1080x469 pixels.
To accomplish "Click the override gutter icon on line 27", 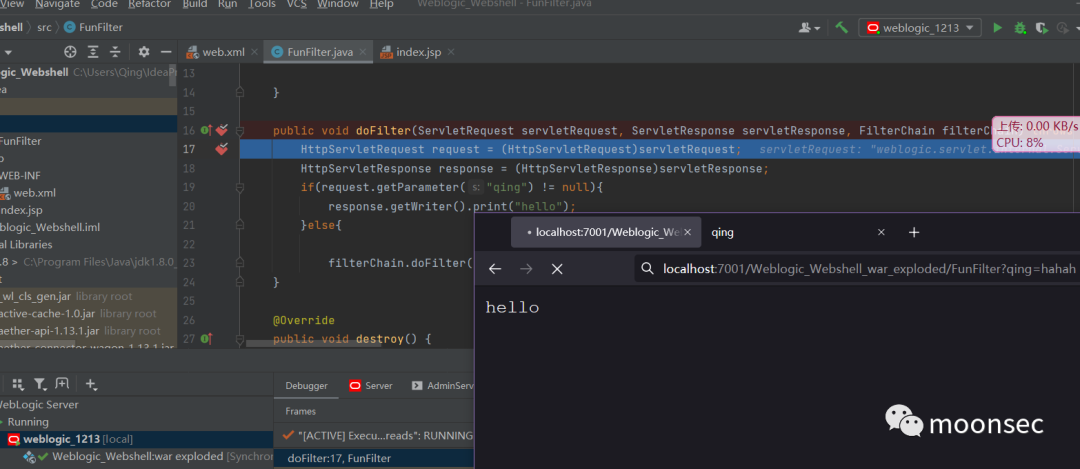I will (x=206, y=338).
